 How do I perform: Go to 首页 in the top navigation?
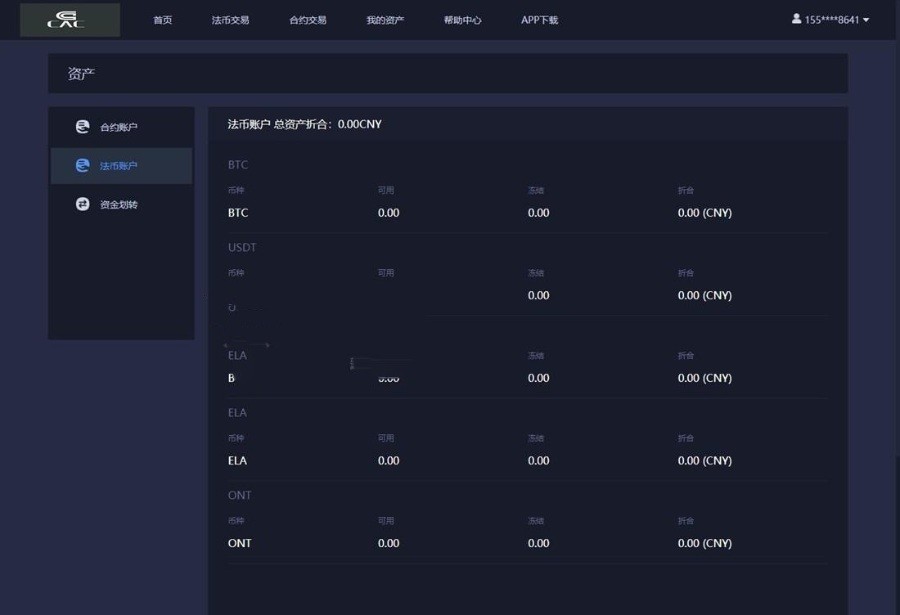pos(162,20)
